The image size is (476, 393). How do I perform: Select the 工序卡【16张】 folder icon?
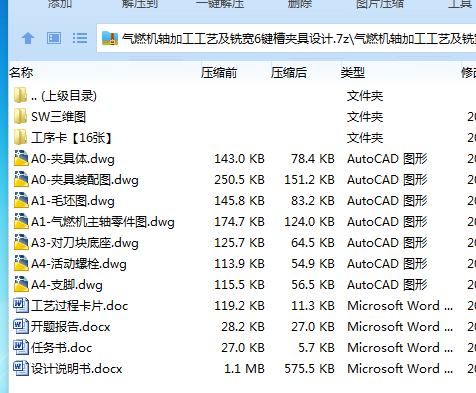[21, 137]
